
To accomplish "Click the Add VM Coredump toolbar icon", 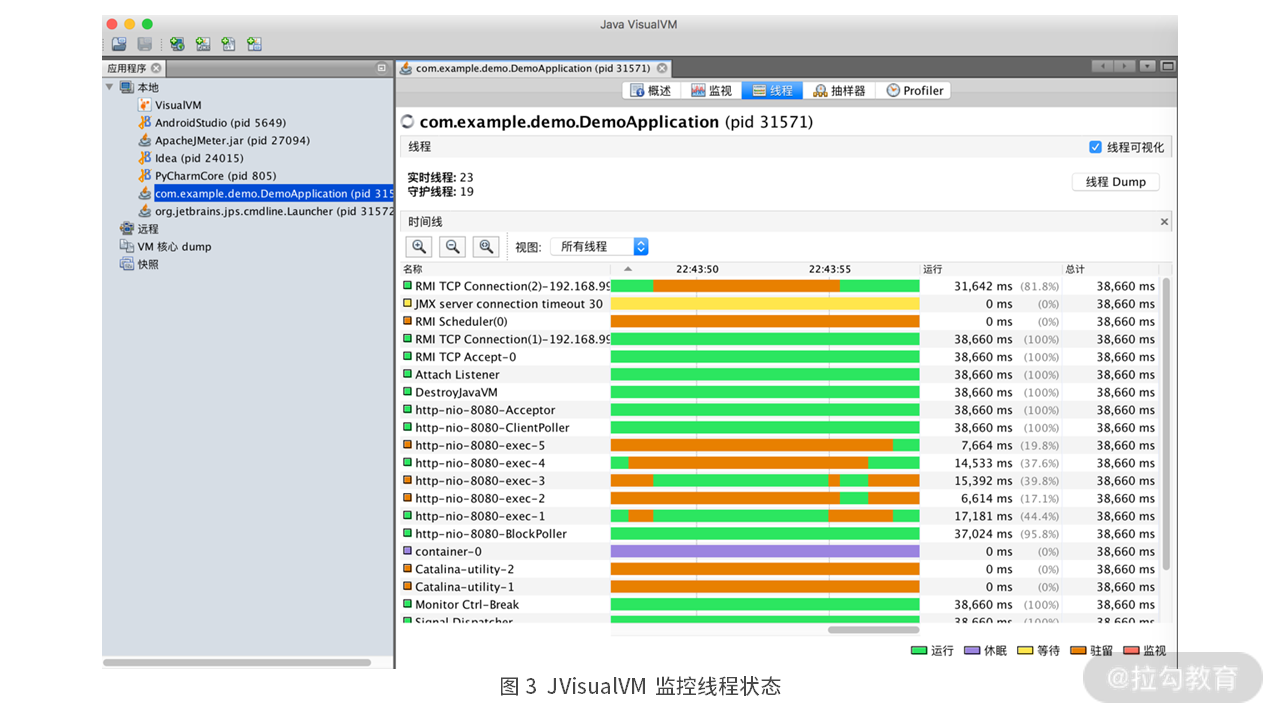I will [x=228, y=44].
